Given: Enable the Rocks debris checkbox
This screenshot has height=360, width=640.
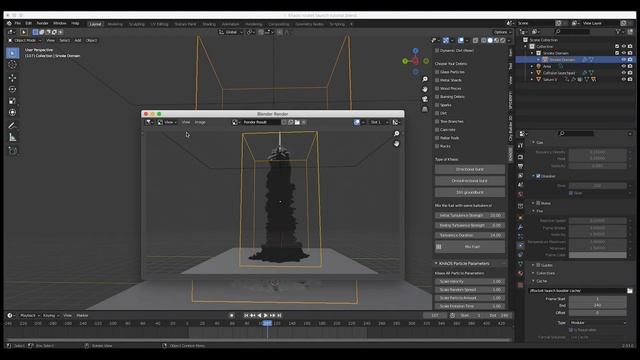Looking at the screenshot, I should [437, 146].
